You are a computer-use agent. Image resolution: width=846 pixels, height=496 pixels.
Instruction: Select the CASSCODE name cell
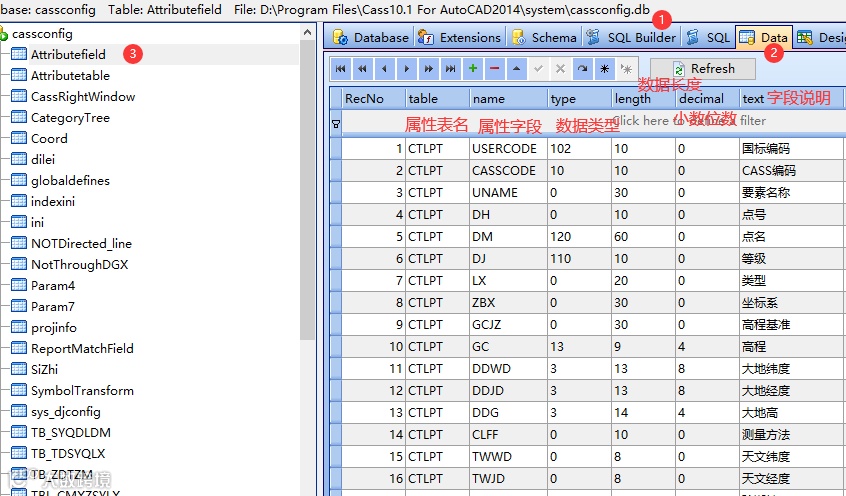pyautogui.click(x=508, y=171)
